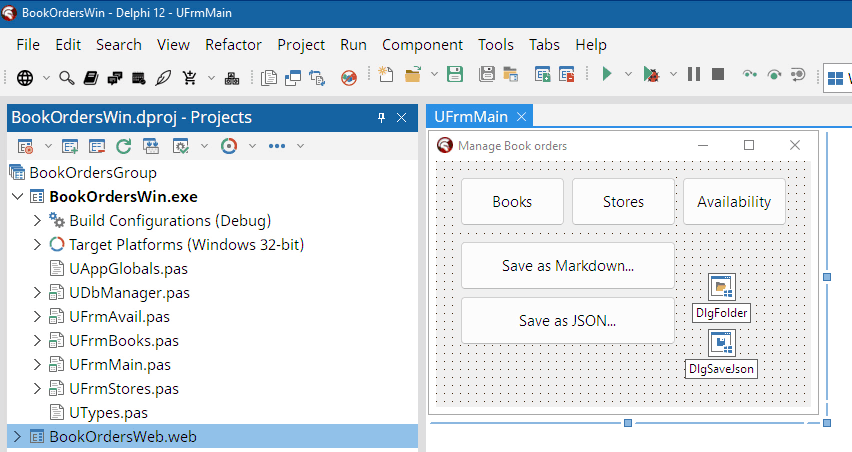Open the Tabs menu
Screen dimensions: 852x452
coord(544,45)
